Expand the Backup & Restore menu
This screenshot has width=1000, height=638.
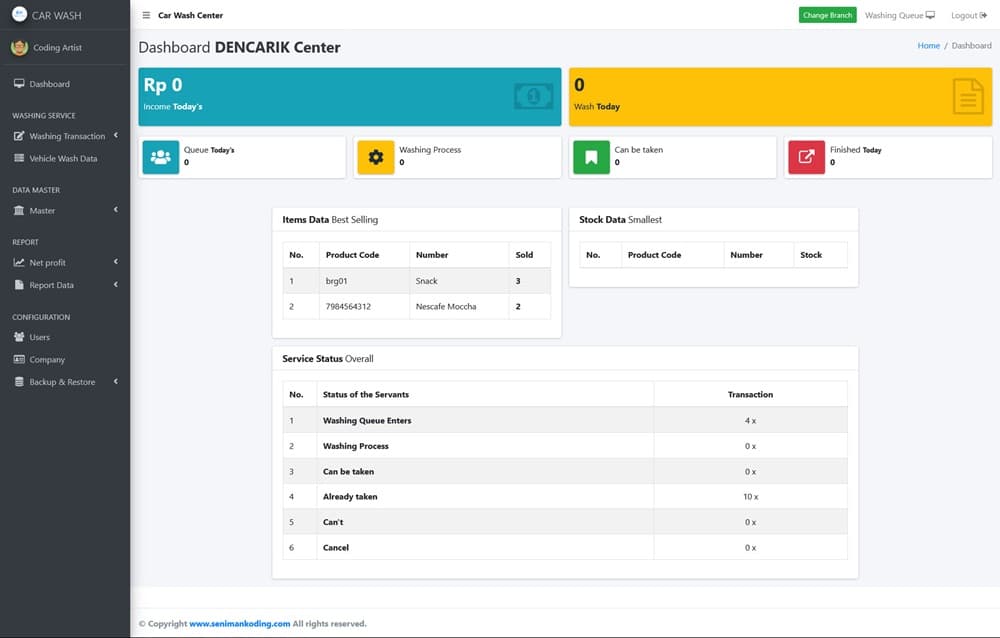[x=65, y=382]
